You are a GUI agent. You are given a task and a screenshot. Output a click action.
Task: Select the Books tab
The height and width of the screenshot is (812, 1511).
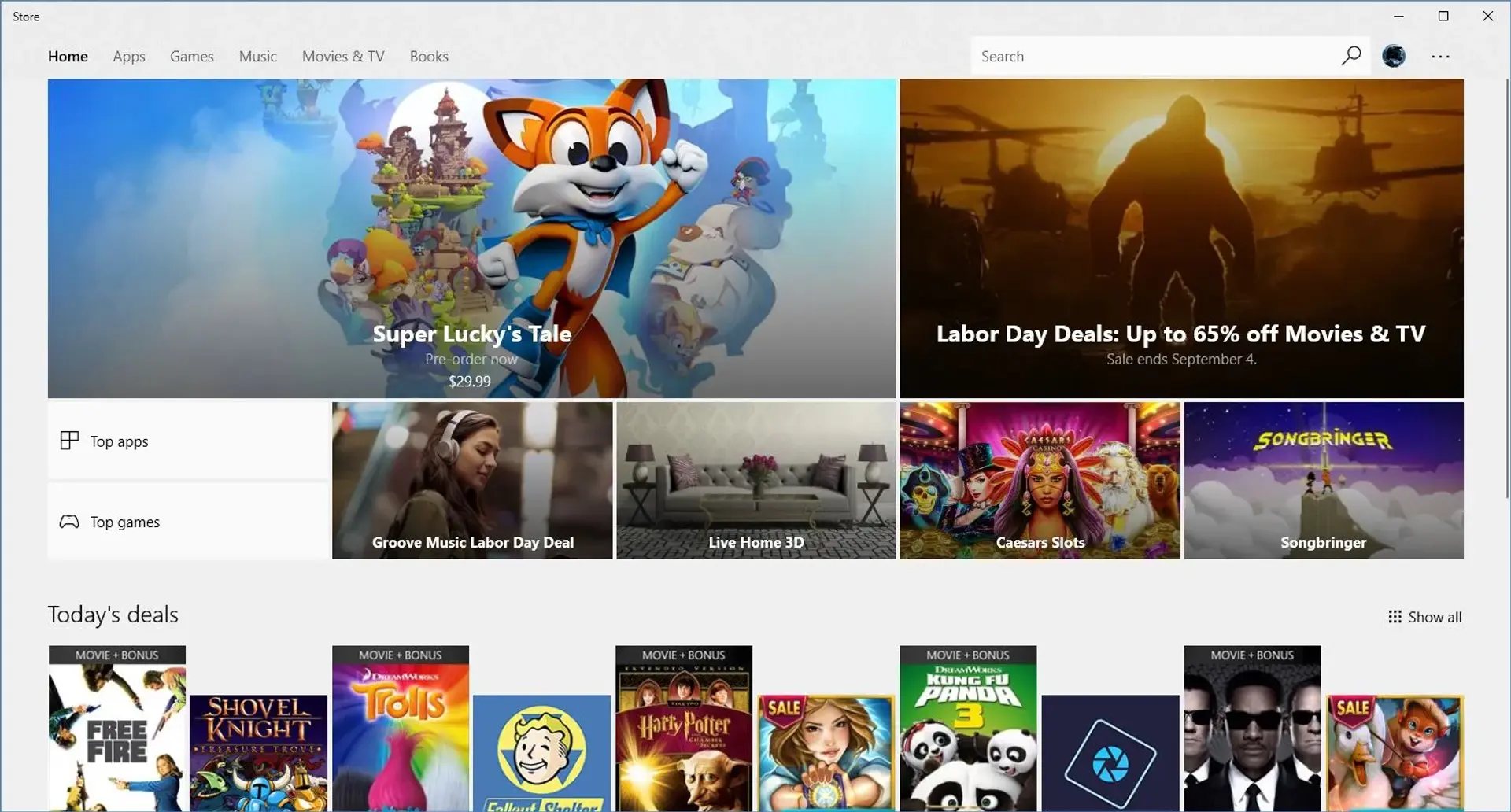(429, 57)
